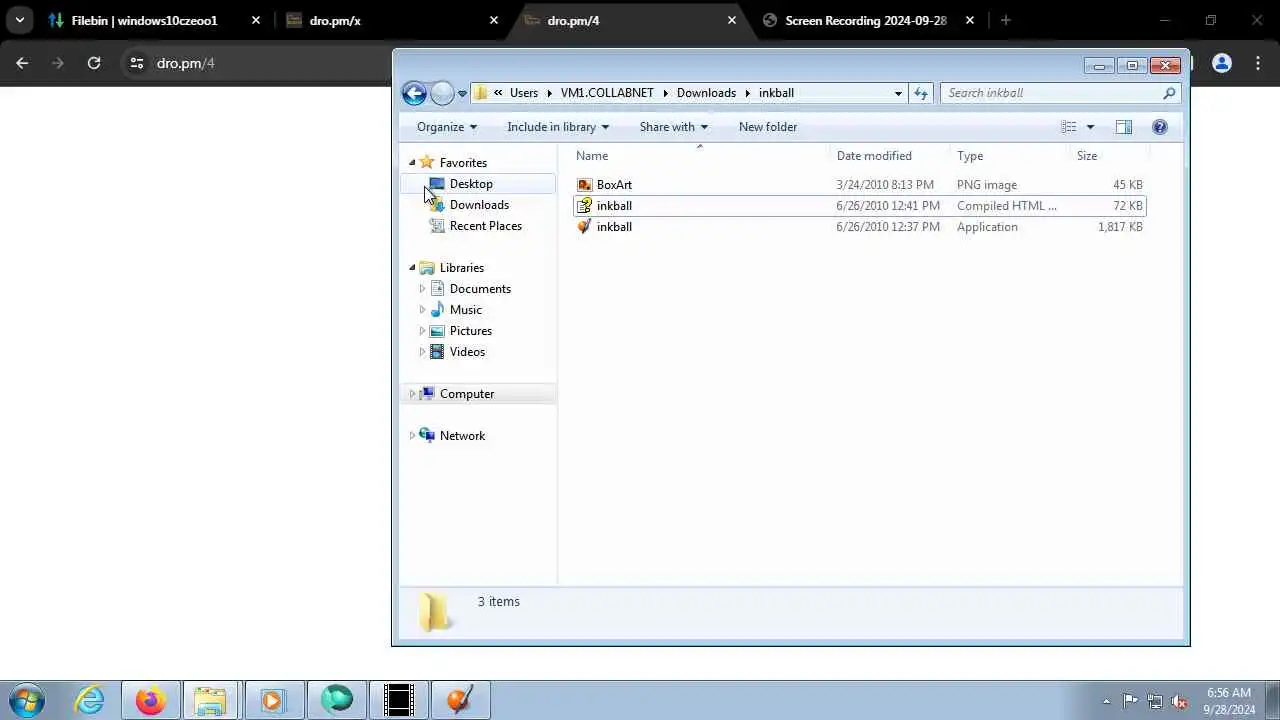The height and width of the screenshot is (720, 1280).
Task: Select the Videos library
Action: (x=467, y=352)
